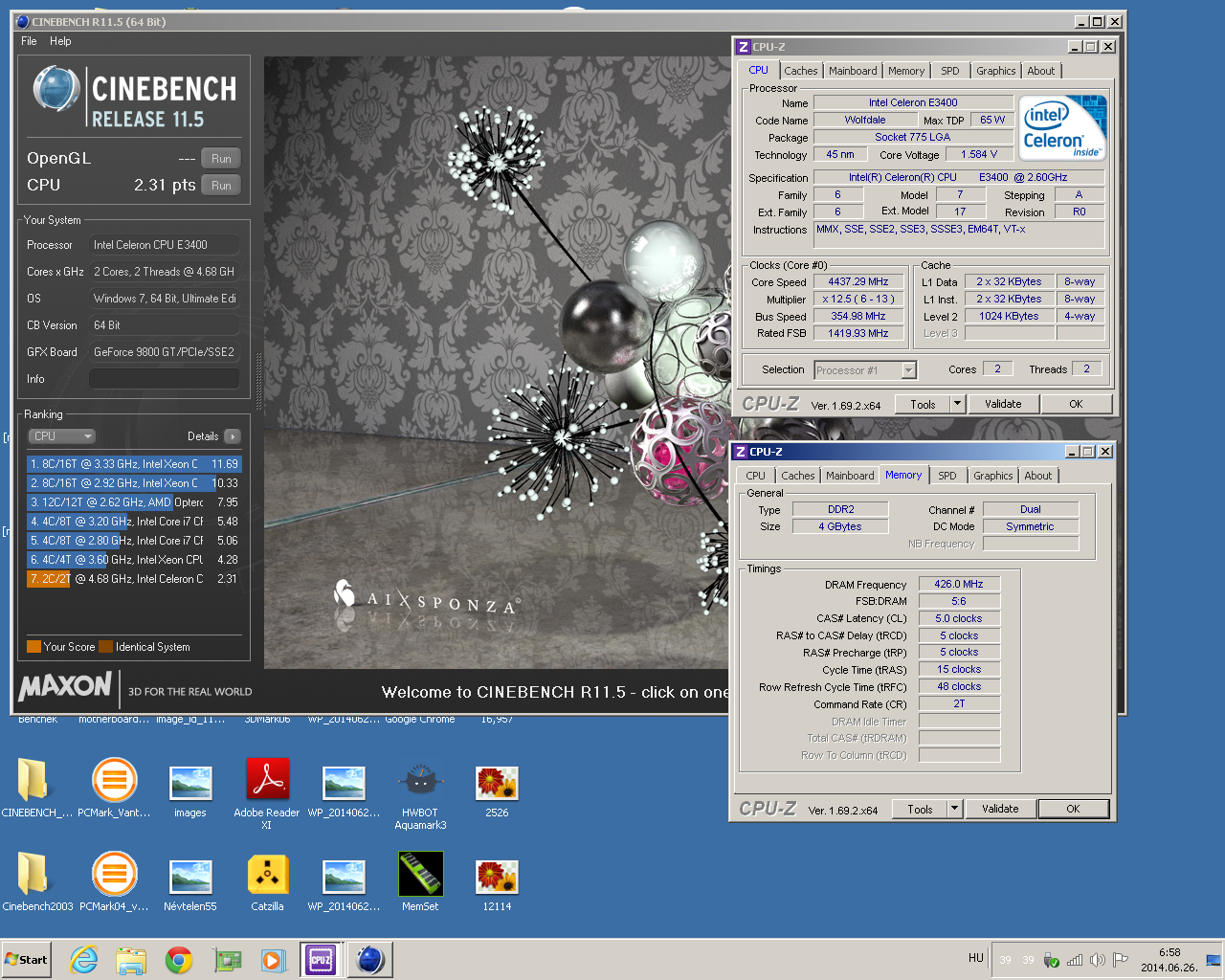Image resolution: width=1225 pixels, height=980 pixels.
Task: Open PCMark04 desktop icon
Action: [x=114, y=881]
